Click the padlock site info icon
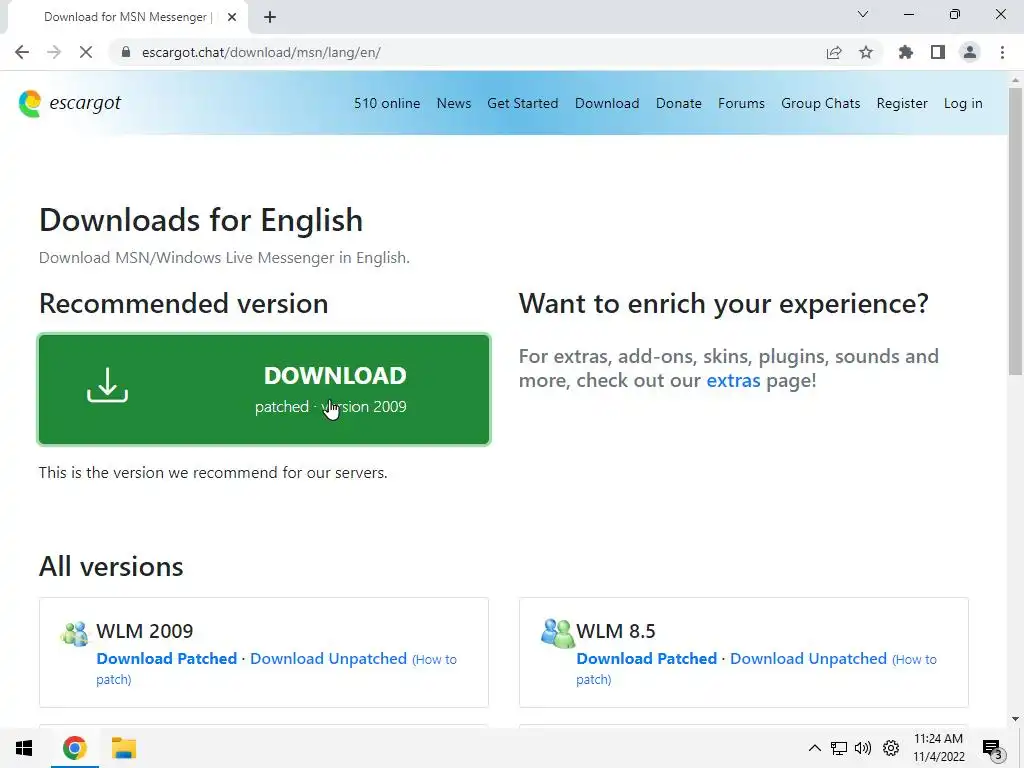 pos(126,52)
